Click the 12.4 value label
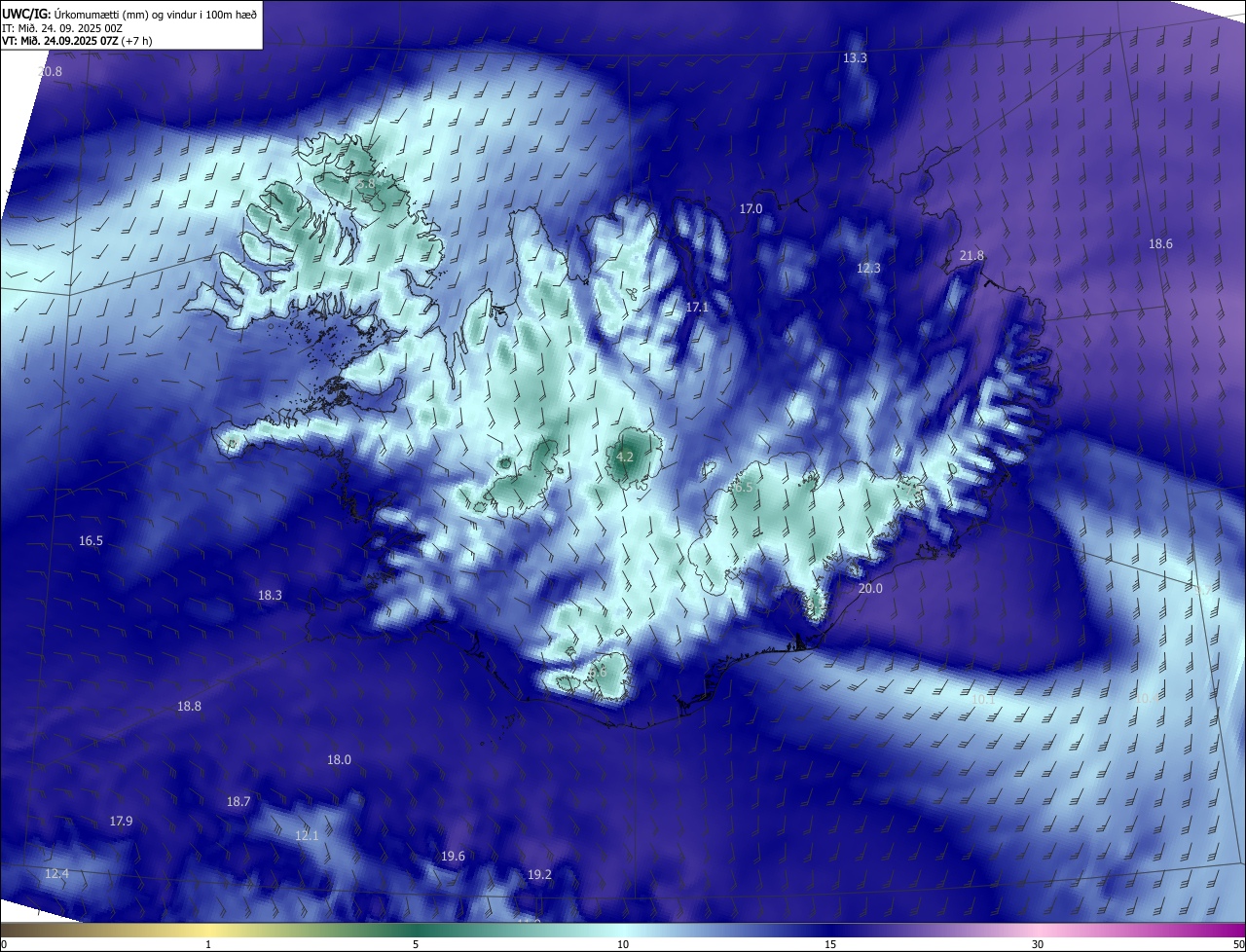This screenshot has height=952, width=1246. coord(56,874)
